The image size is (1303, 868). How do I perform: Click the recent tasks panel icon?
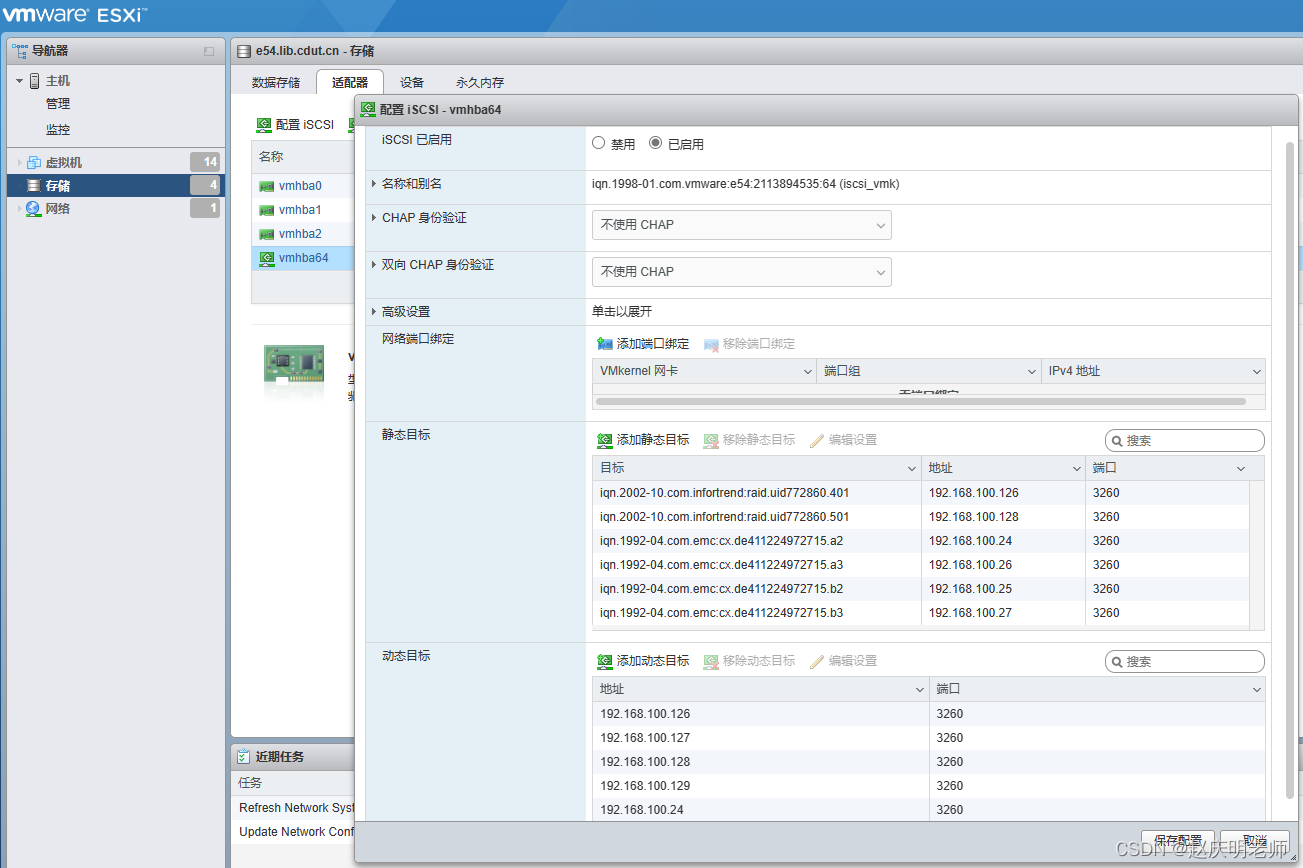243,756
